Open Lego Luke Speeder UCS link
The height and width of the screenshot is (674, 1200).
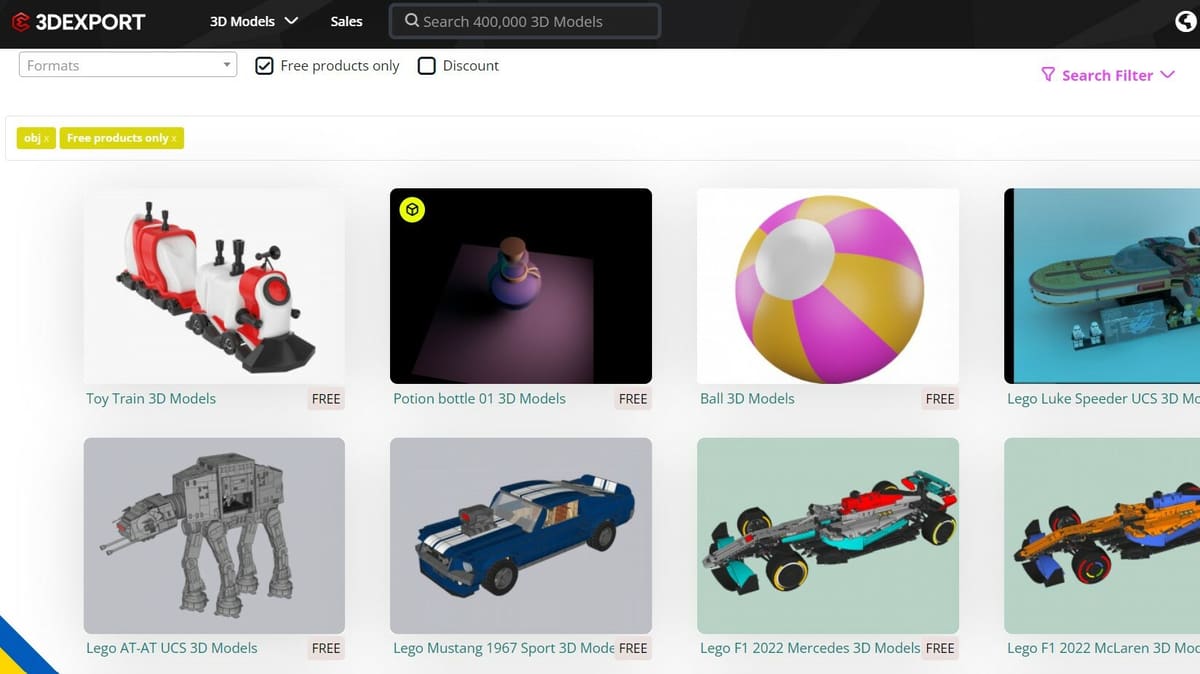[1103, 398]
